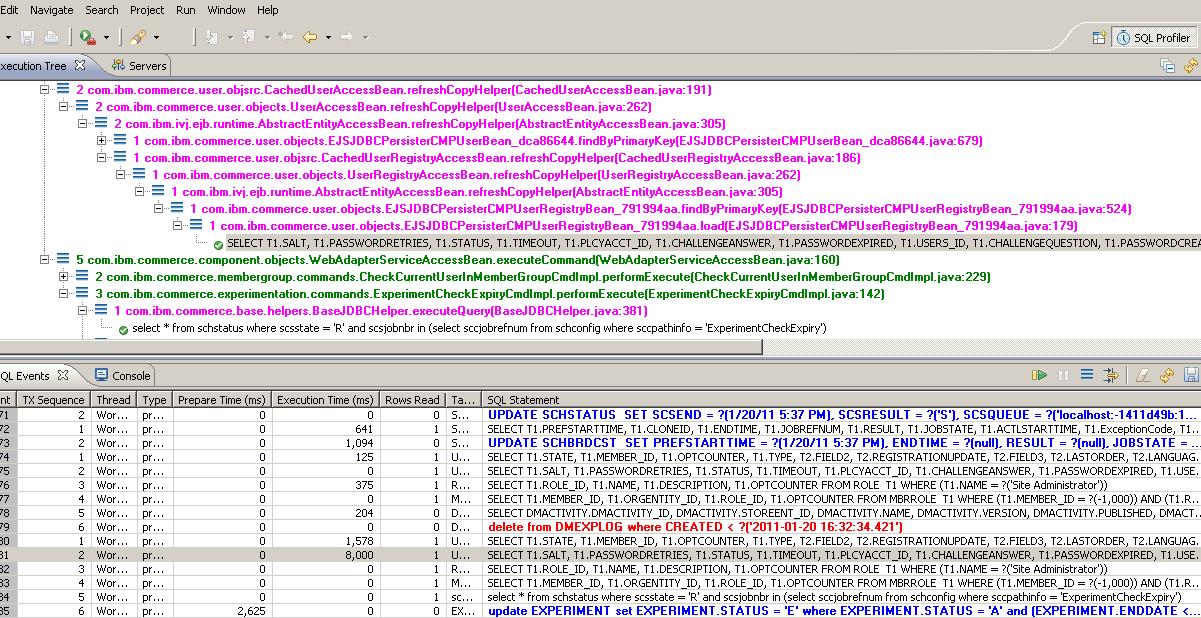Switch to the Servers tab
This screenshot has height=618, width=1201.
coord(139,66)
